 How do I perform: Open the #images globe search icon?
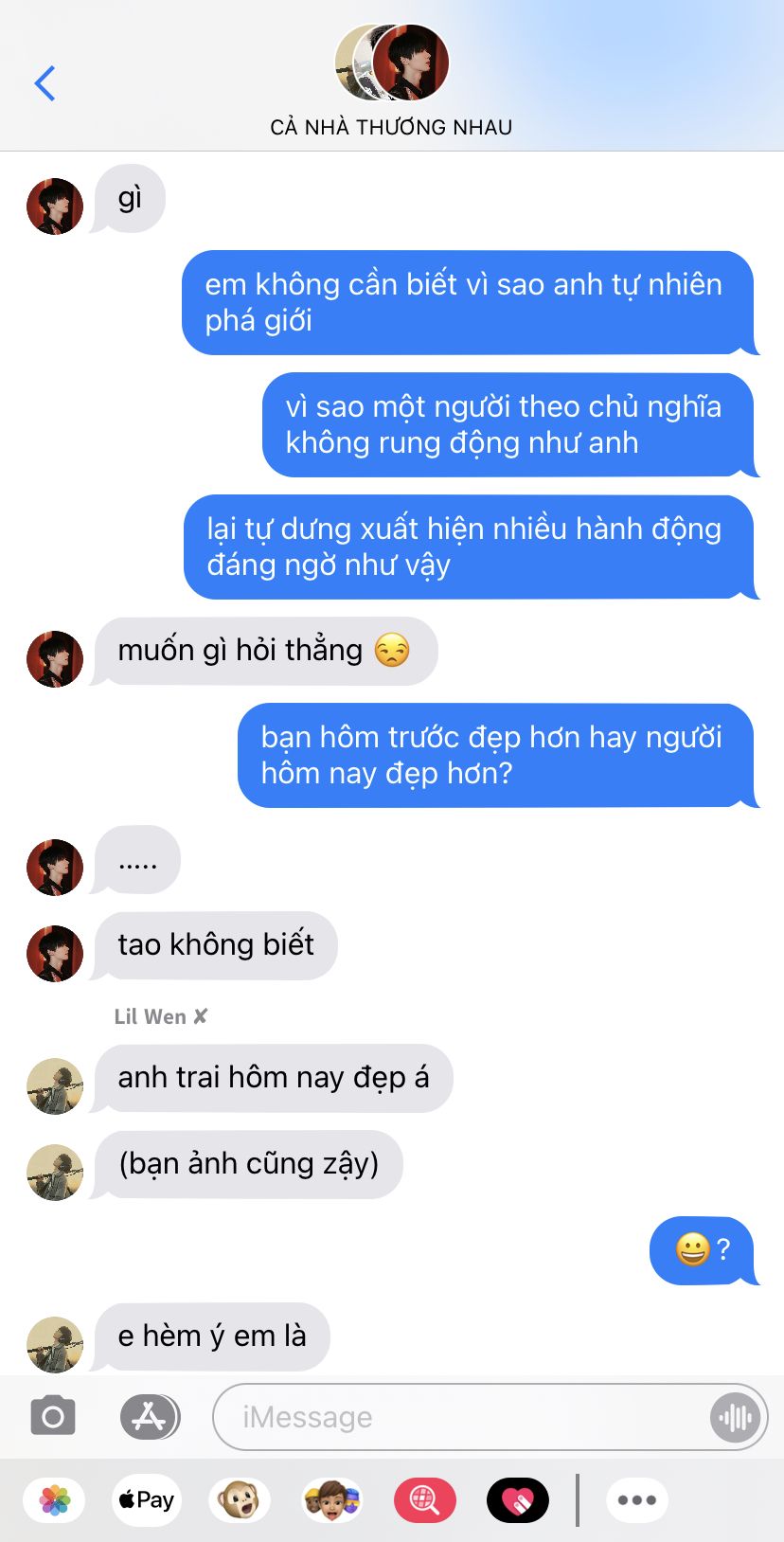(424, 1500)
